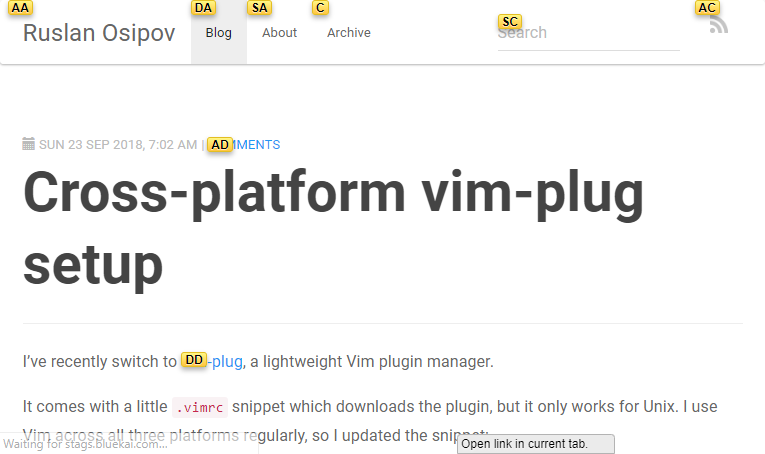The width and height of the screenshot is (765, 454).
Task: Open the post comments link
Action: 244,145
